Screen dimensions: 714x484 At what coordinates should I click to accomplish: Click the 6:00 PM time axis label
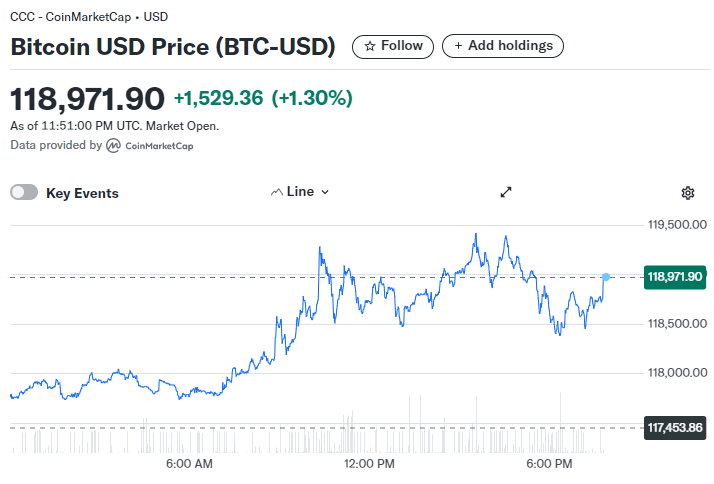tap(549, 464)
